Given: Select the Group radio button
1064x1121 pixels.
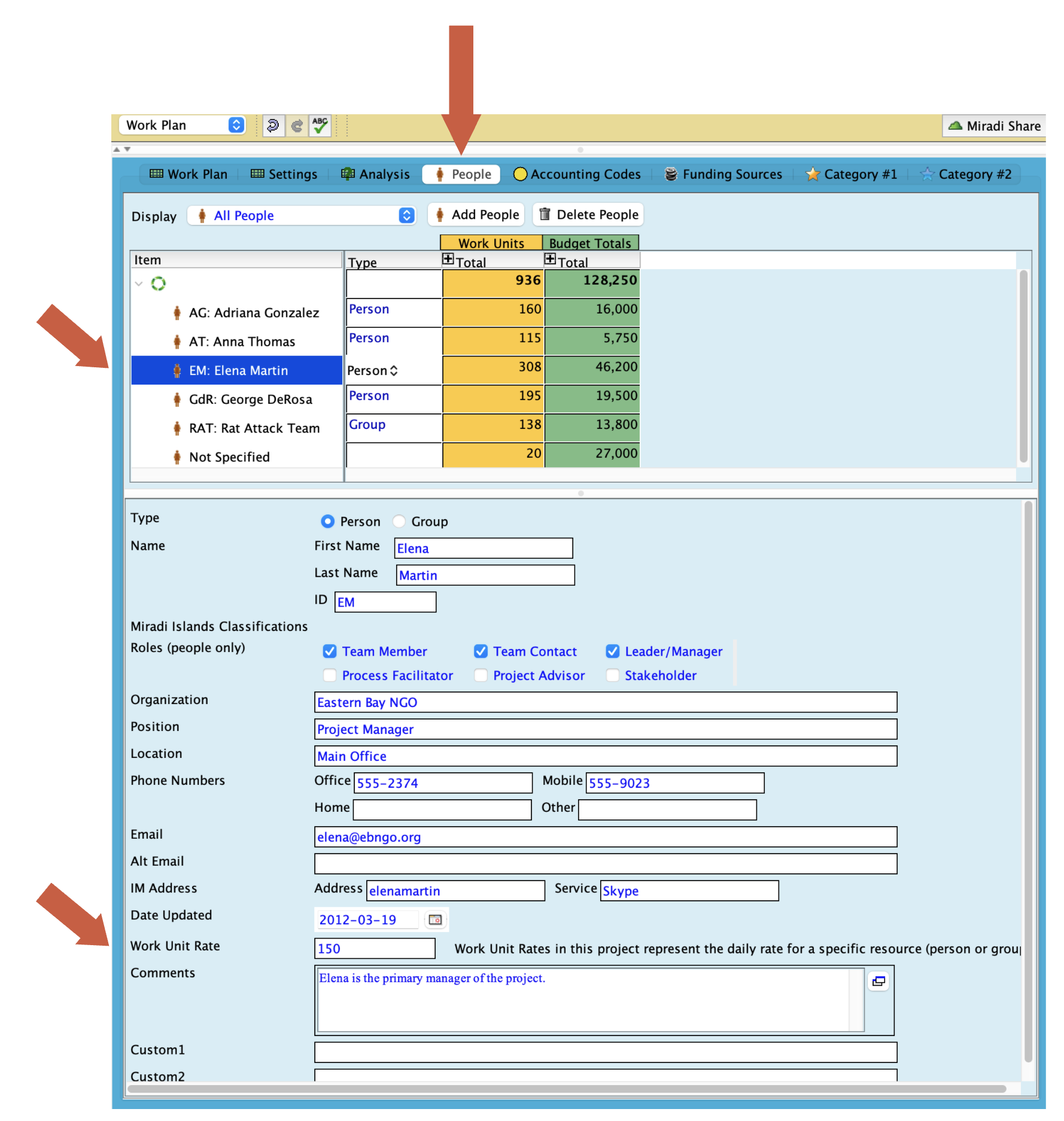Looking at the screenshot, I should tap(399, 522).
